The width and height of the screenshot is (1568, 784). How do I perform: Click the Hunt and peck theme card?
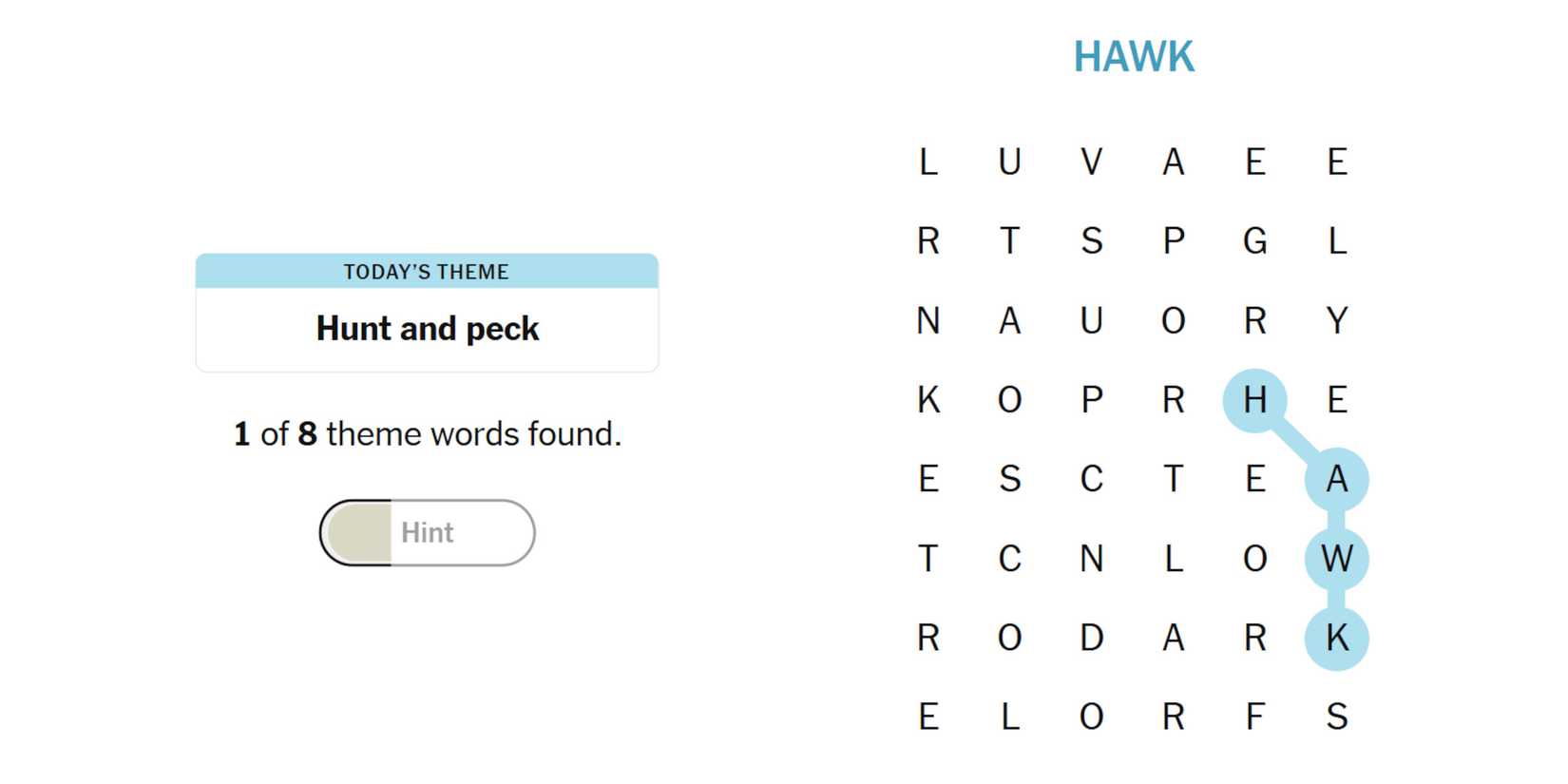point(427,313)
